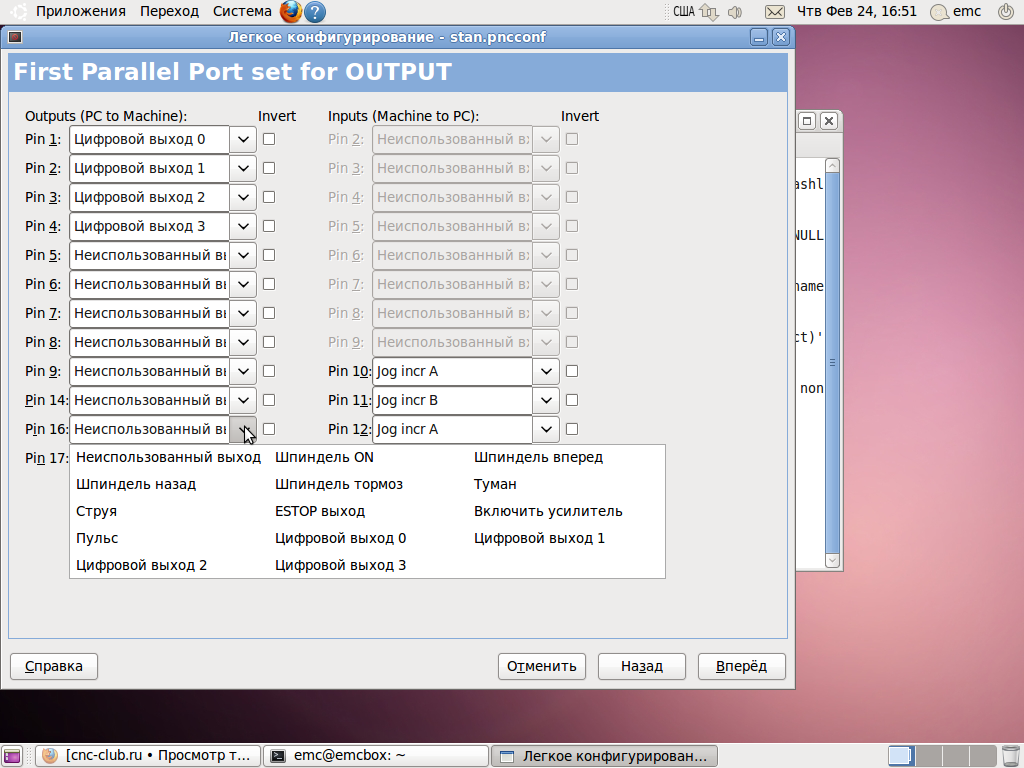The image size is (1024, 768).
Task: Toggle Invert checkbox for output Pin 2
Action: (269, 168)
